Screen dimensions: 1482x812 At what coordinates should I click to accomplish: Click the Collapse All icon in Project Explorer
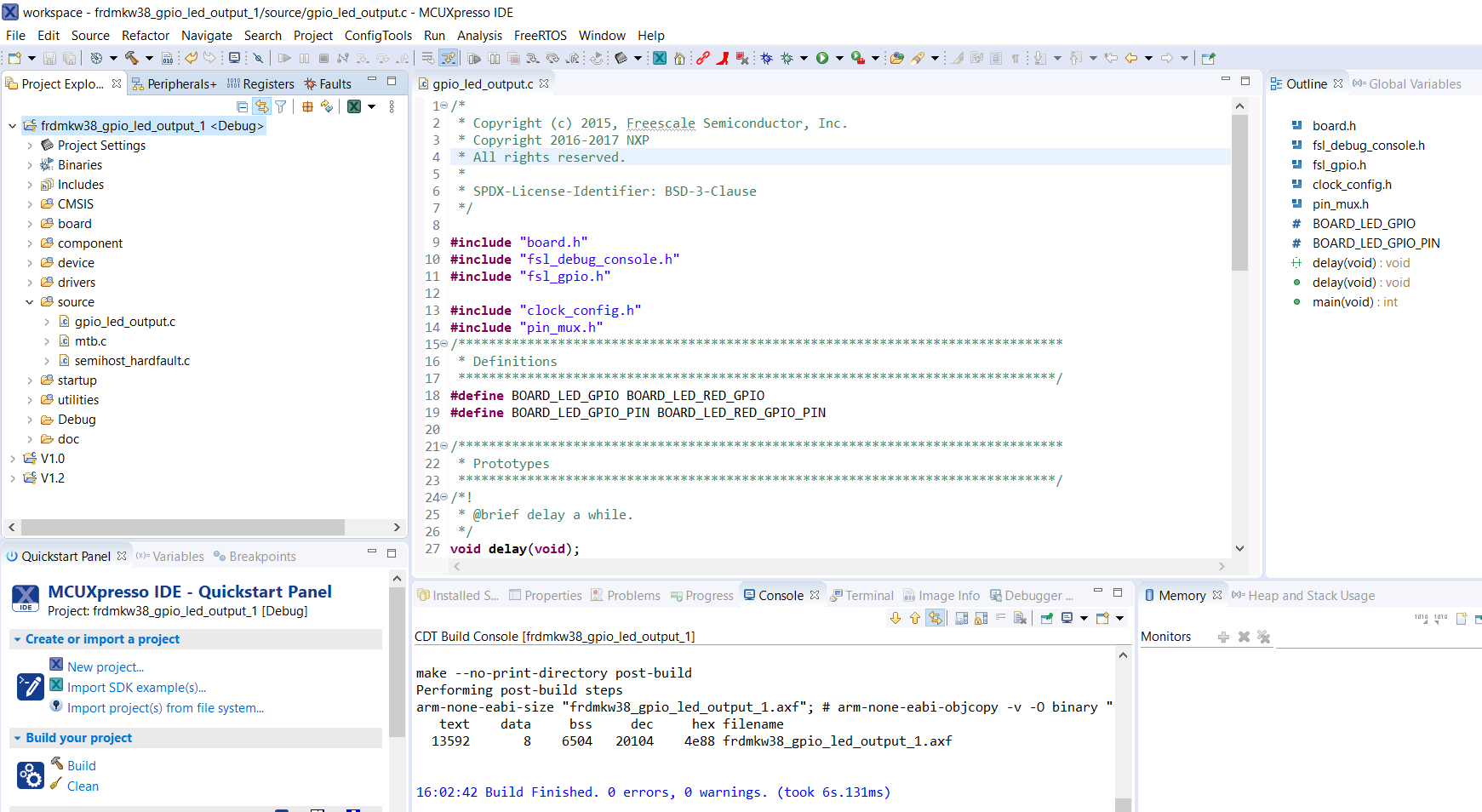click(243, 106)
